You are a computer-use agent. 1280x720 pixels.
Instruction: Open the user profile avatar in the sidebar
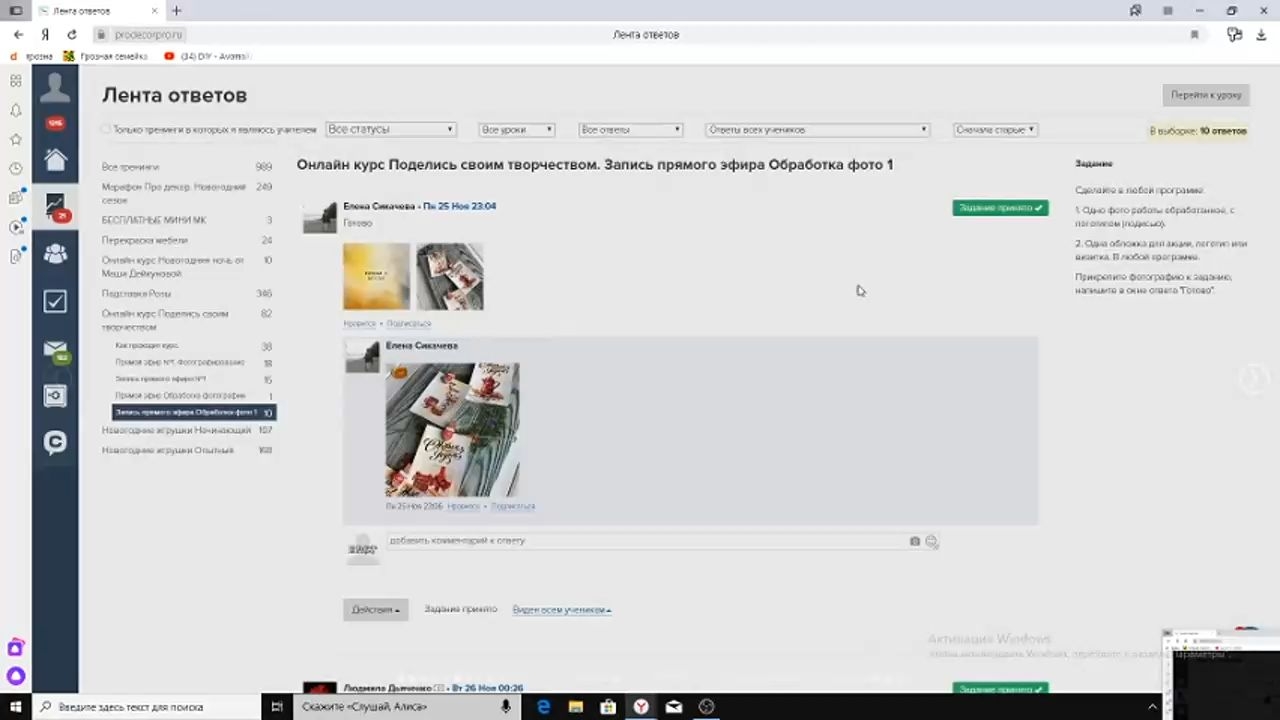(55, 88)
